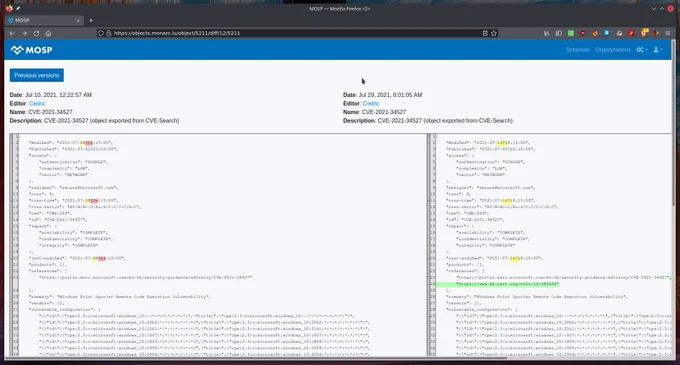Show the Firefox sidebar panel icon

click(559, 33)
